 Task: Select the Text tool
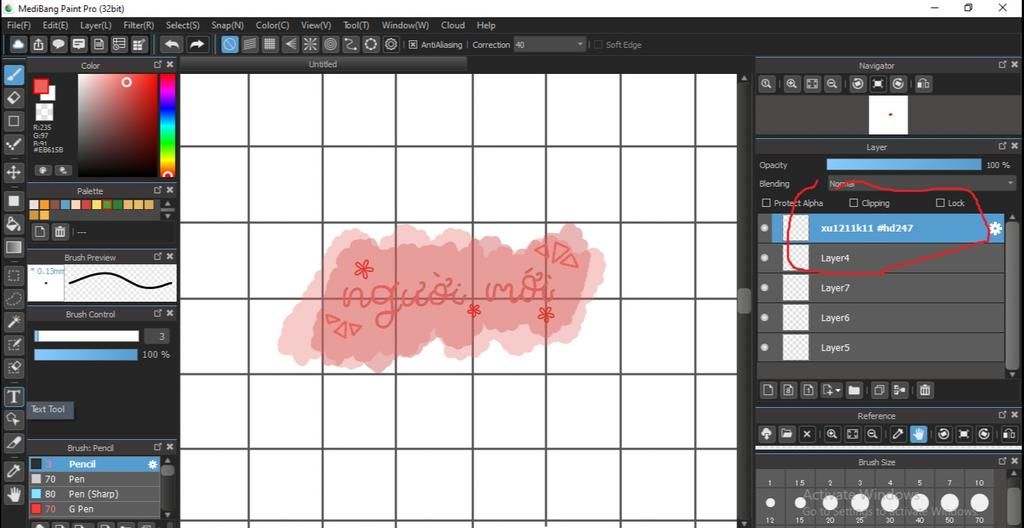[x=14, y=397]
